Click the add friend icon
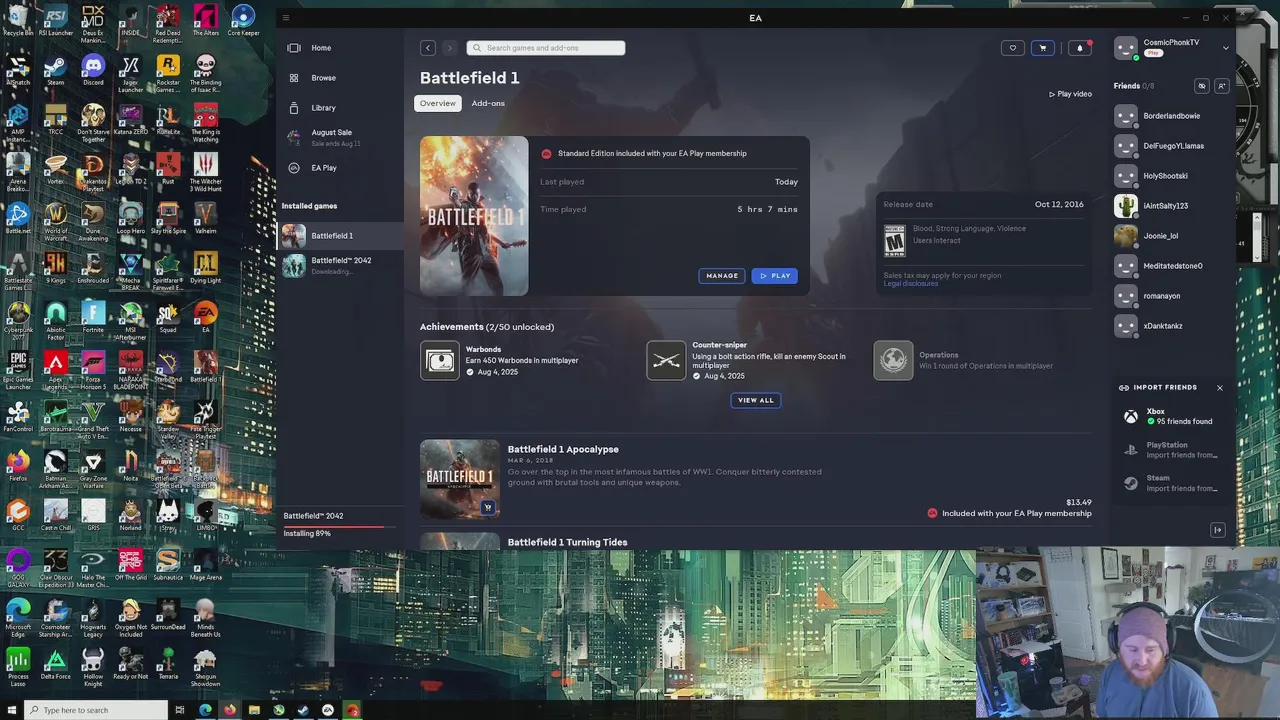 click(1221, 86)
